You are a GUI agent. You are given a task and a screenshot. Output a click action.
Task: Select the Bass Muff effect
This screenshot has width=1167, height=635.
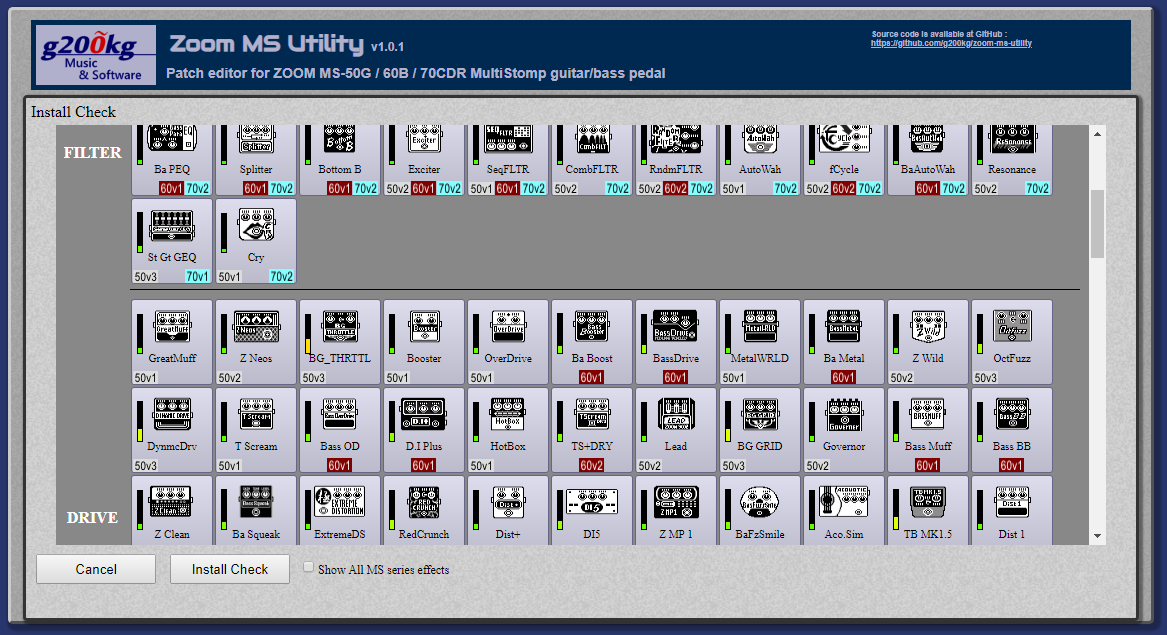pyautogui.click(x=929, y=430)
